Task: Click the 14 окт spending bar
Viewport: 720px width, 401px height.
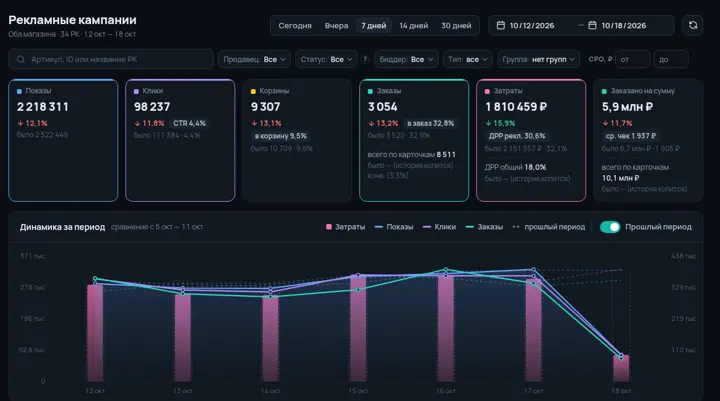Action: point(270,339)
